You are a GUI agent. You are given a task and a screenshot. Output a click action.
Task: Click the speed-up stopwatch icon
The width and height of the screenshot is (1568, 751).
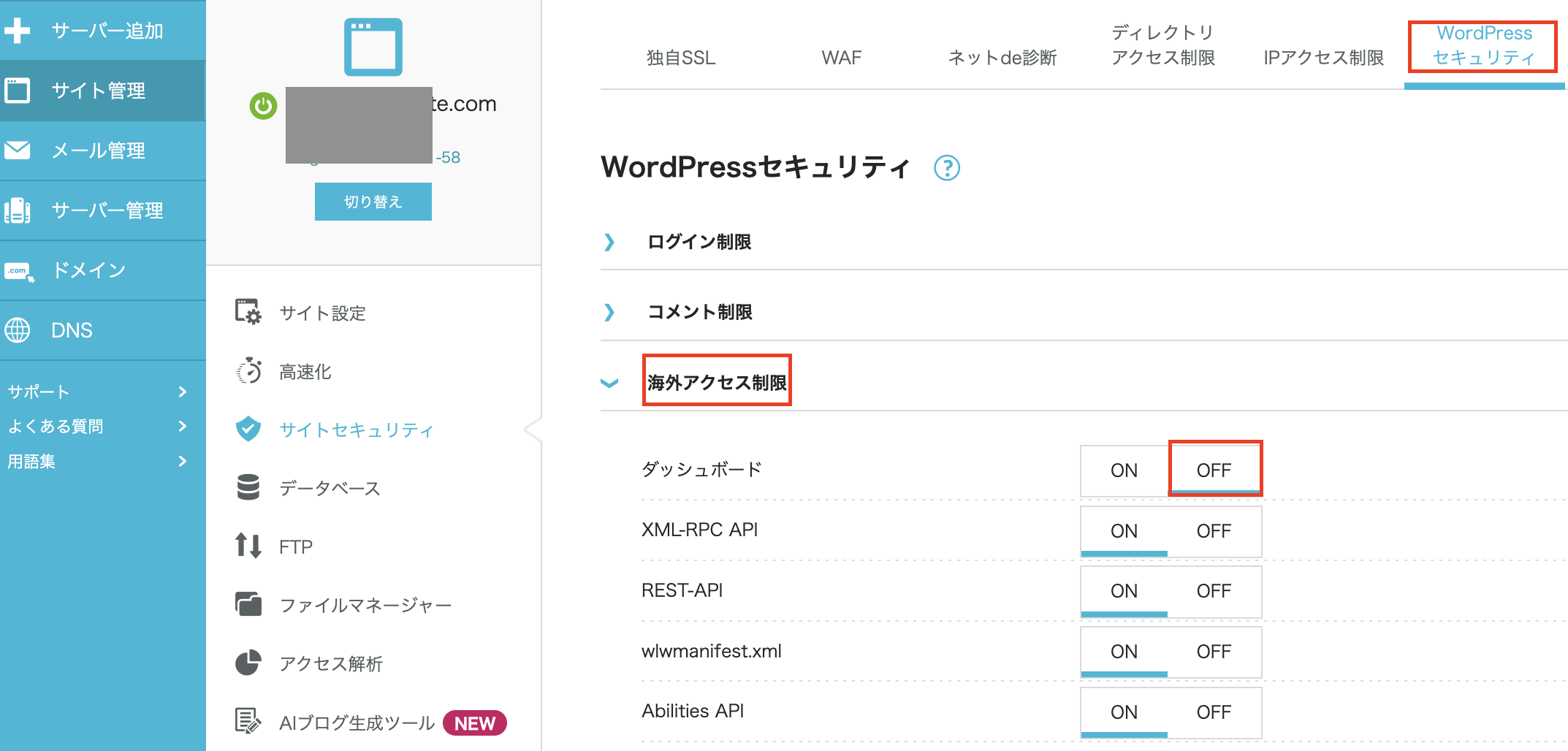248,371
